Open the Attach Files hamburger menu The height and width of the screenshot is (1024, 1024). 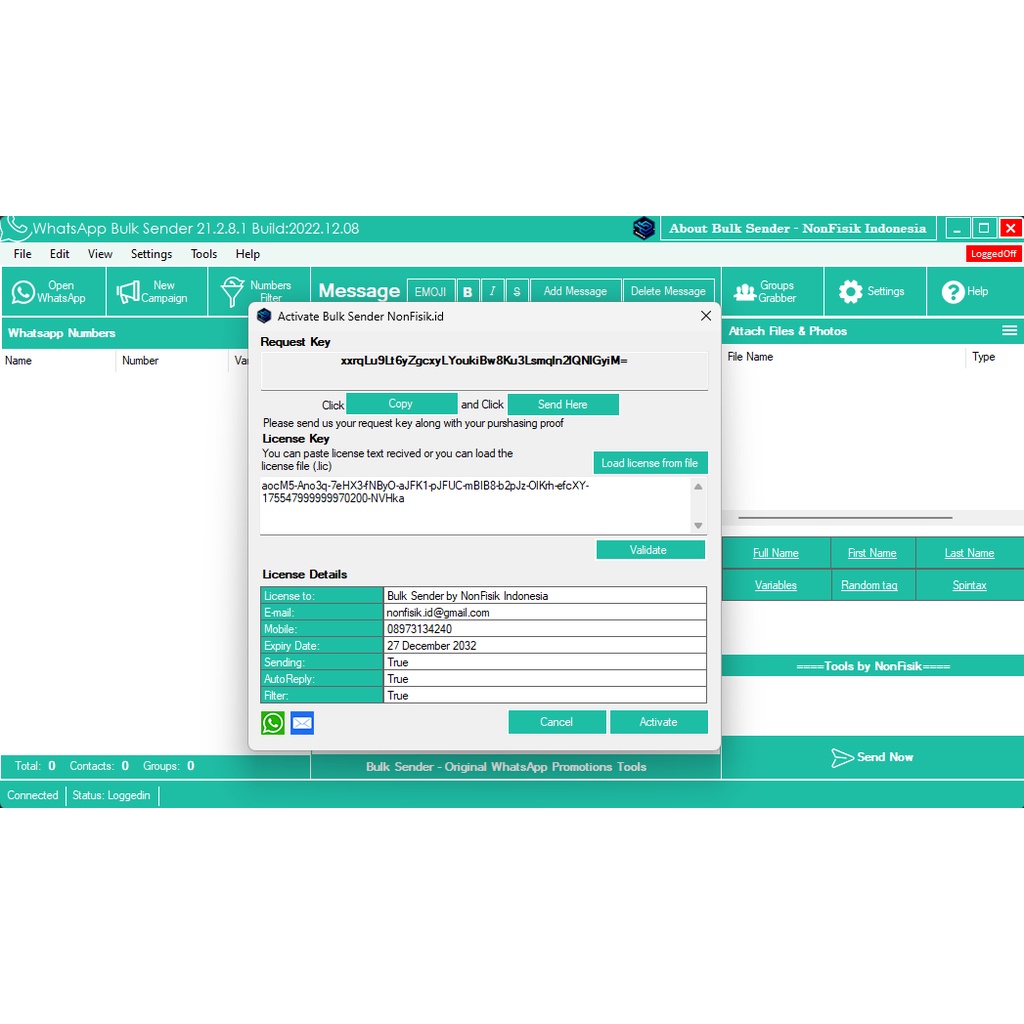[1009, 331]
